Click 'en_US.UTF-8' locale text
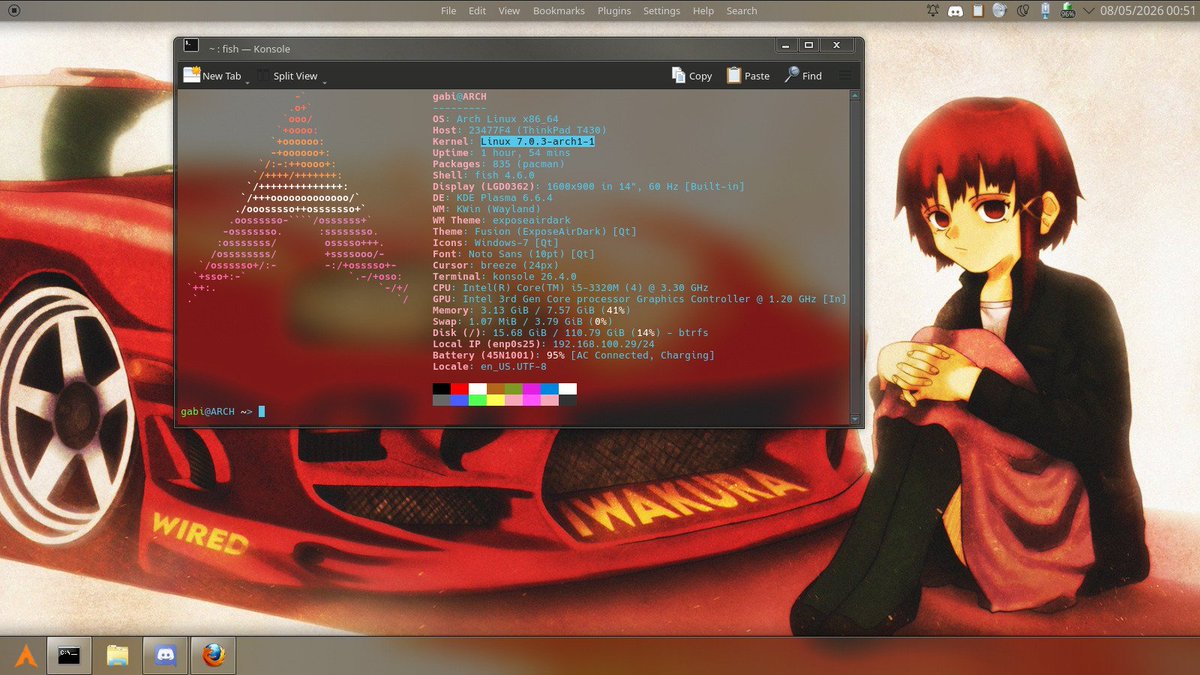 pos(513,367)
